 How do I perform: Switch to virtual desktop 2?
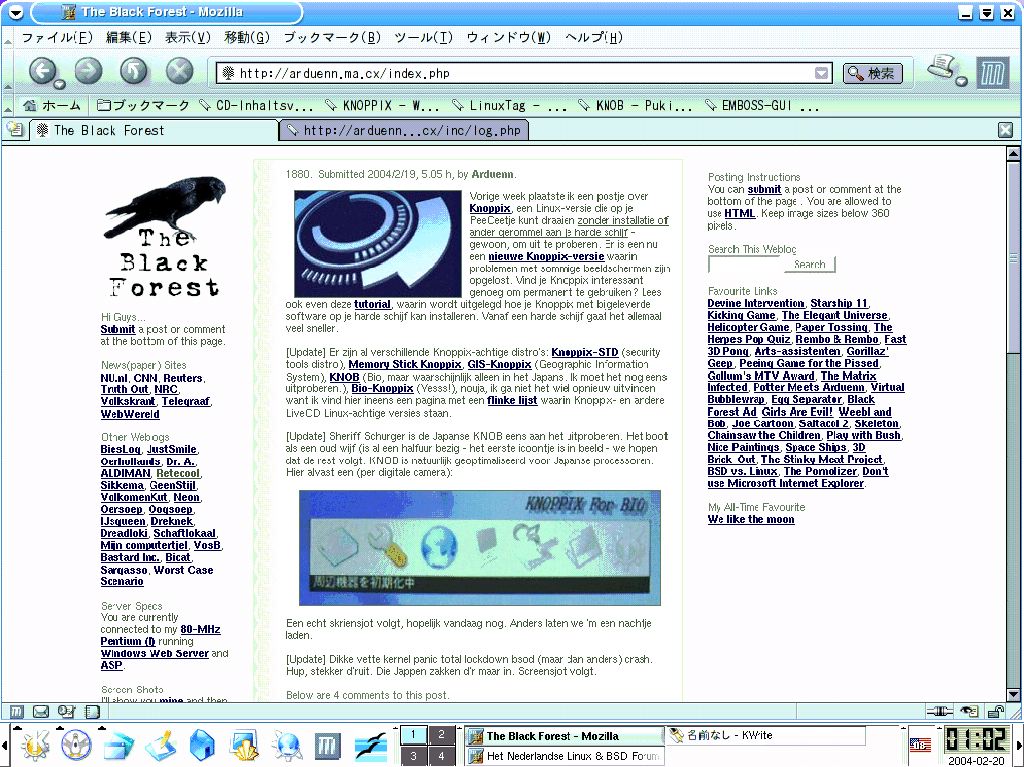tap(441, 735)
